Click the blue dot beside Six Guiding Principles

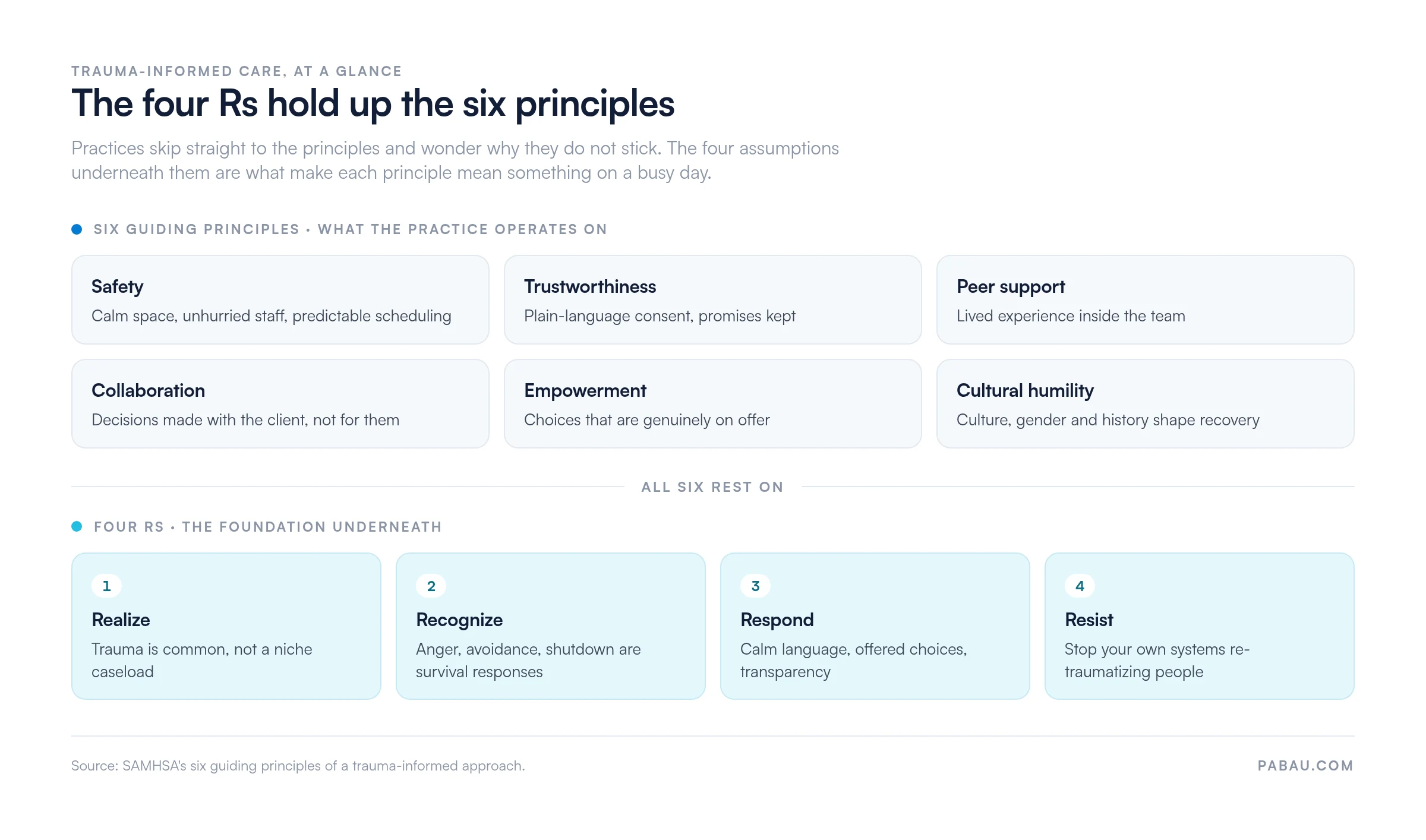click(77, 229)
